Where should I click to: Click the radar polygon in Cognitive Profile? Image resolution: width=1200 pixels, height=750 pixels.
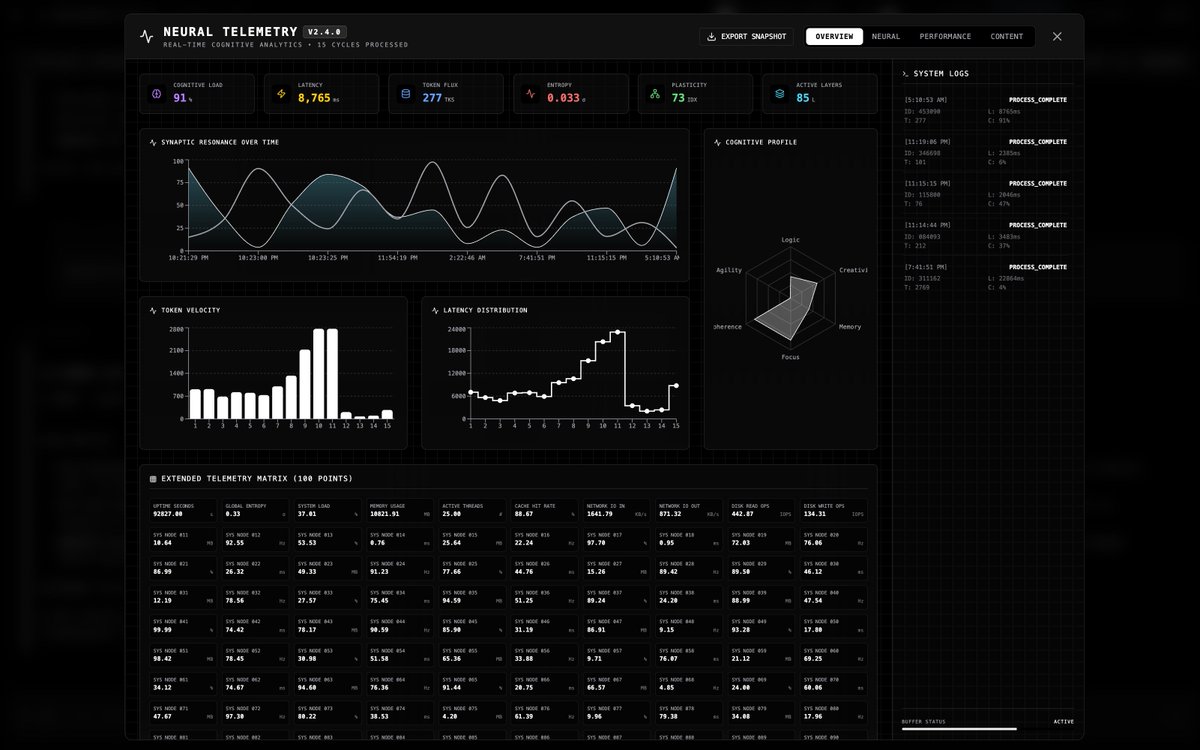791,307
